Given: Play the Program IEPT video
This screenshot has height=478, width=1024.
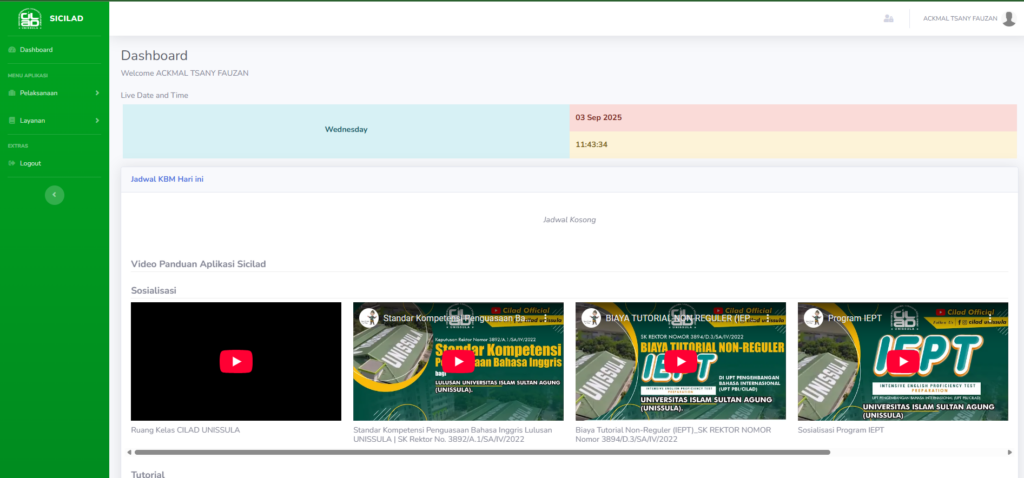Looking at the screenshot, I should tap(902, 361).
